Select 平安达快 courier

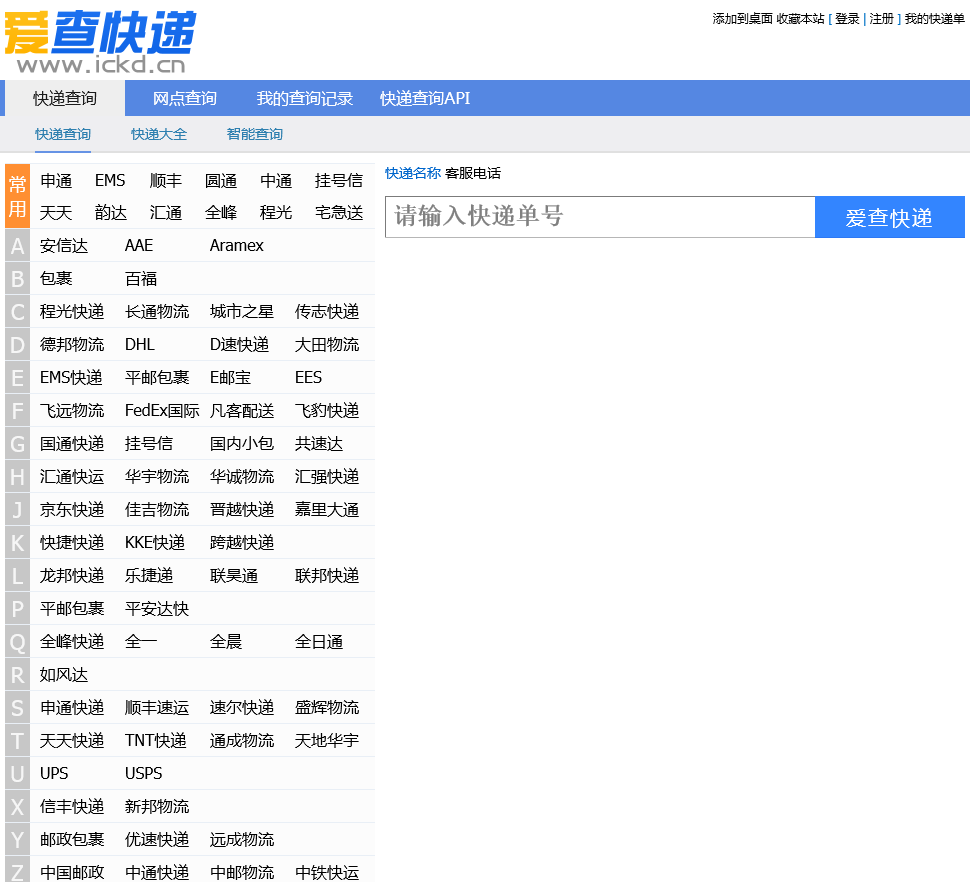click(x=157, y=609)
